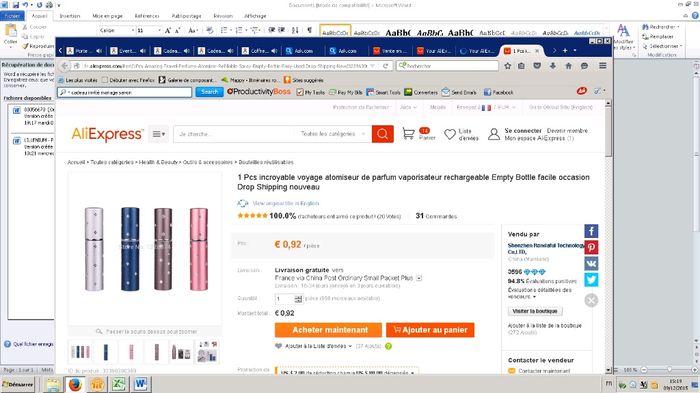This screenshot has width=700, height=393.
Task: Click Firefox home icon in toolbar
Action: (568, 66)
